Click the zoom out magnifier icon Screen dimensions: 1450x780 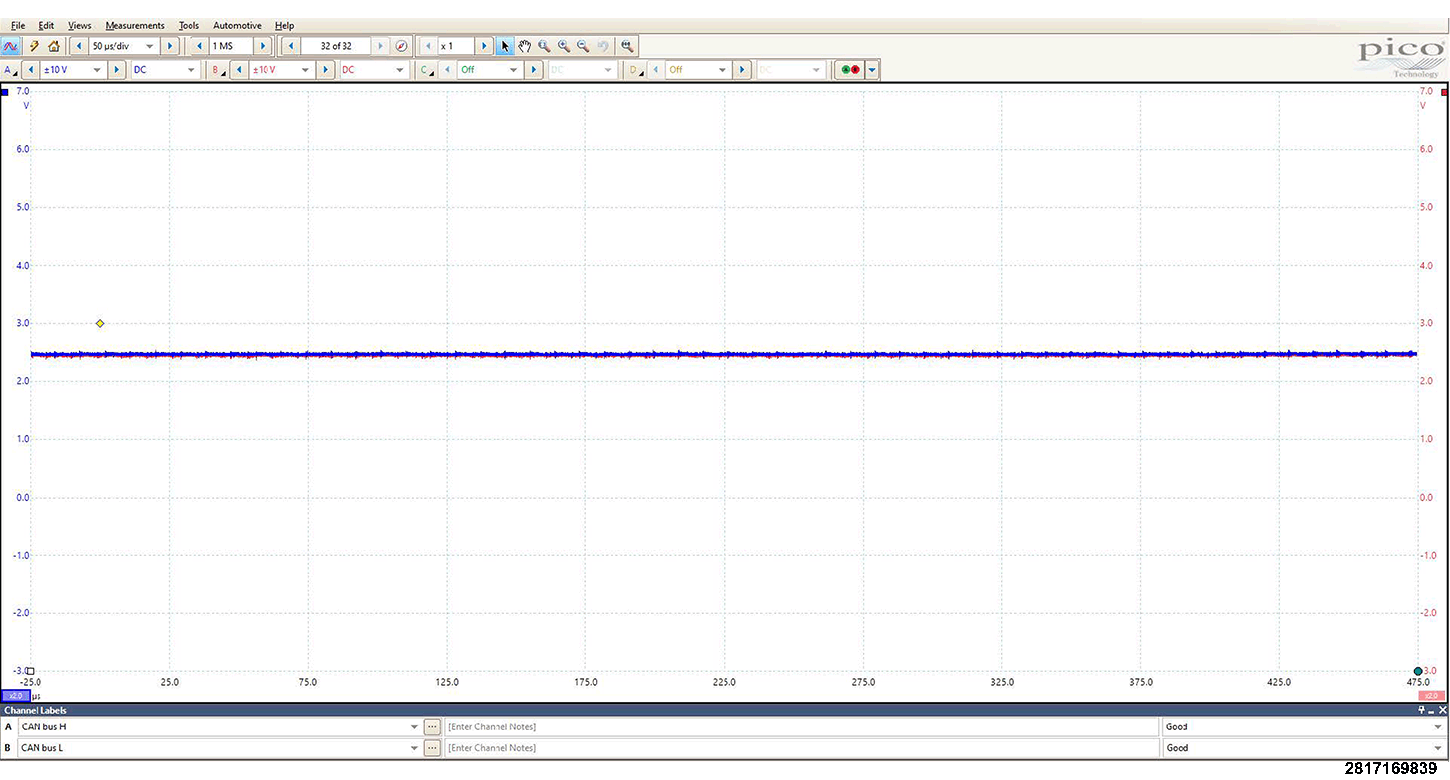(x=583, y=46)
